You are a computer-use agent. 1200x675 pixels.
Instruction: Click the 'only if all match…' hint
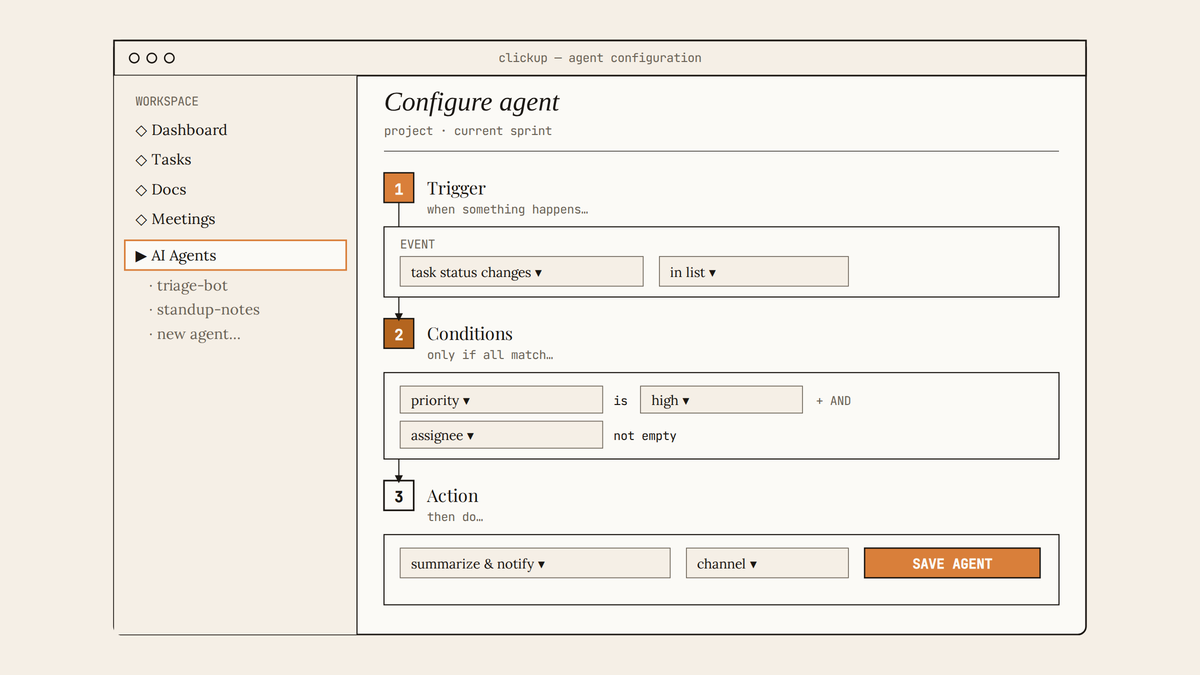[490, 355]
